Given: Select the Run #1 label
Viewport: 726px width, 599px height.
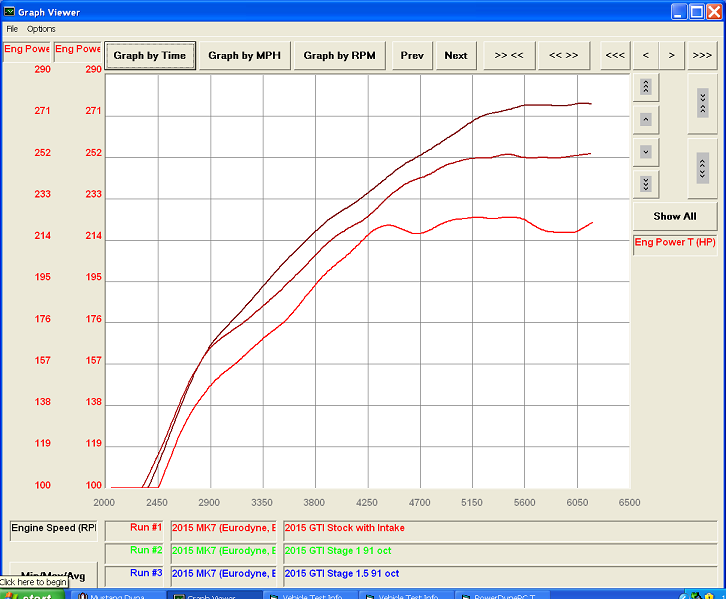Looking at the screenshot, I should point(134,530).
